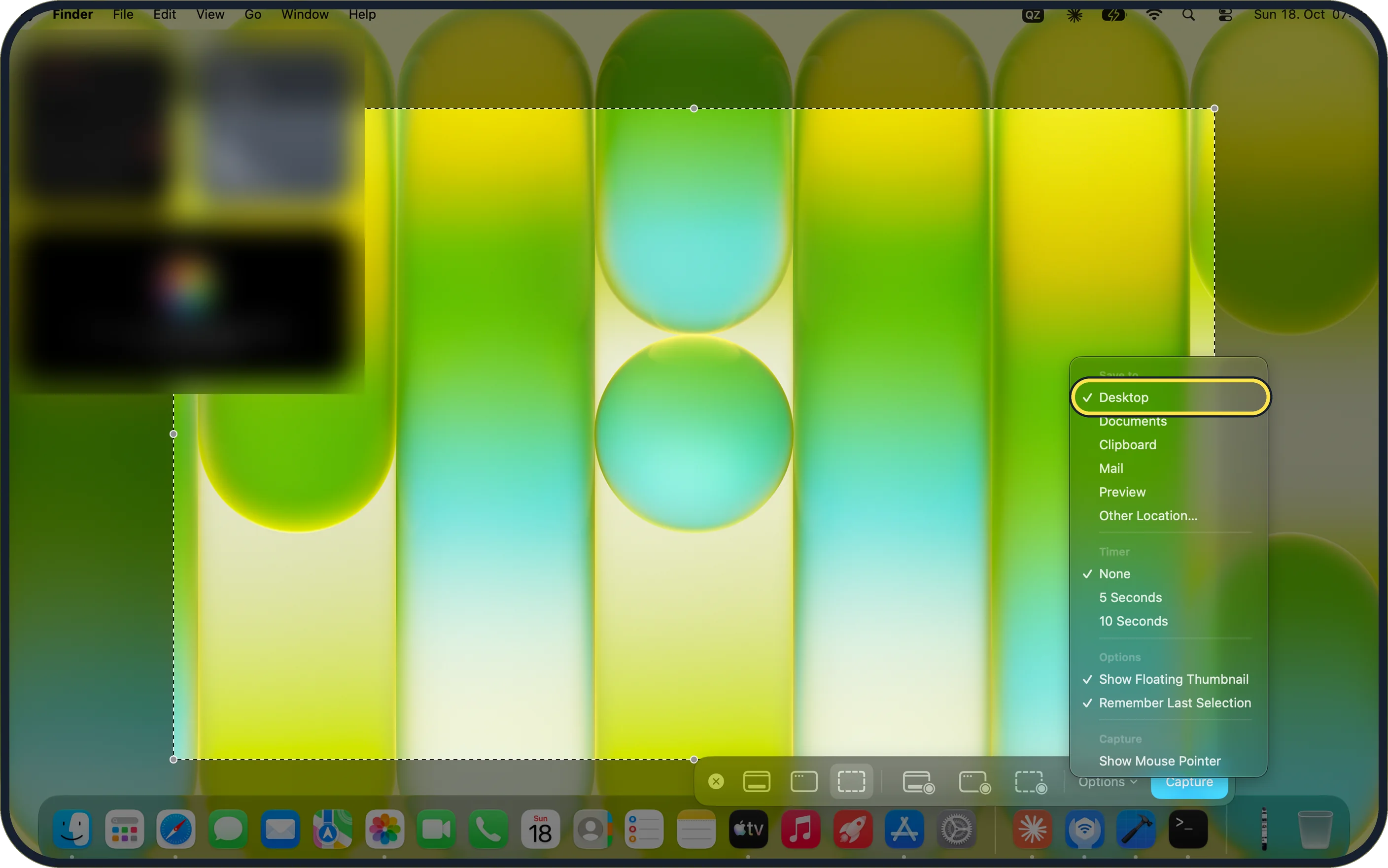Select Record Selected Window mode
Screen dimensions: 1388x868
[974, 782]
